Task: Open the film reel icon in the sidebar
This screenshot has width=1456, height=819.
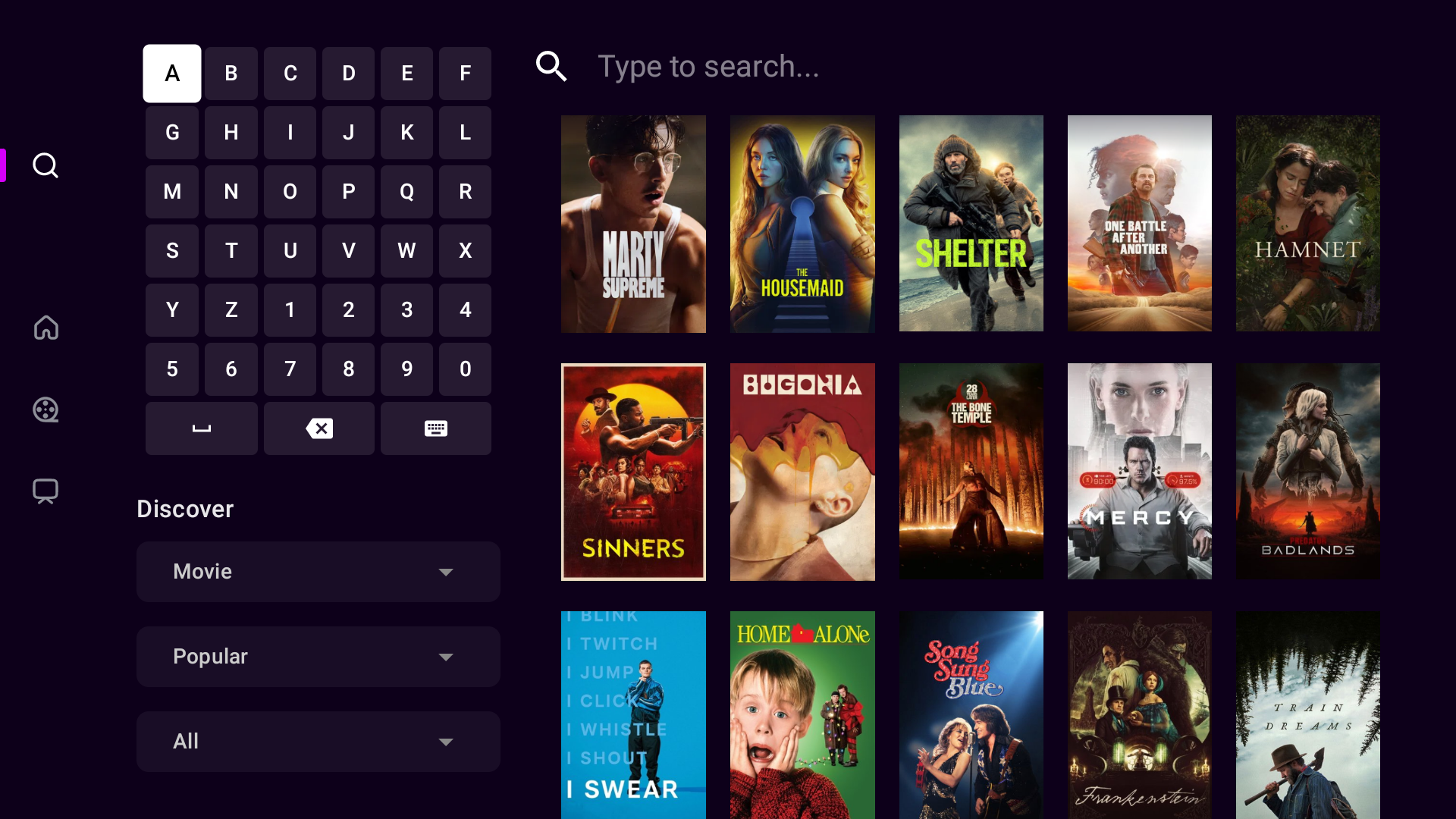Action: click(45, 409)
